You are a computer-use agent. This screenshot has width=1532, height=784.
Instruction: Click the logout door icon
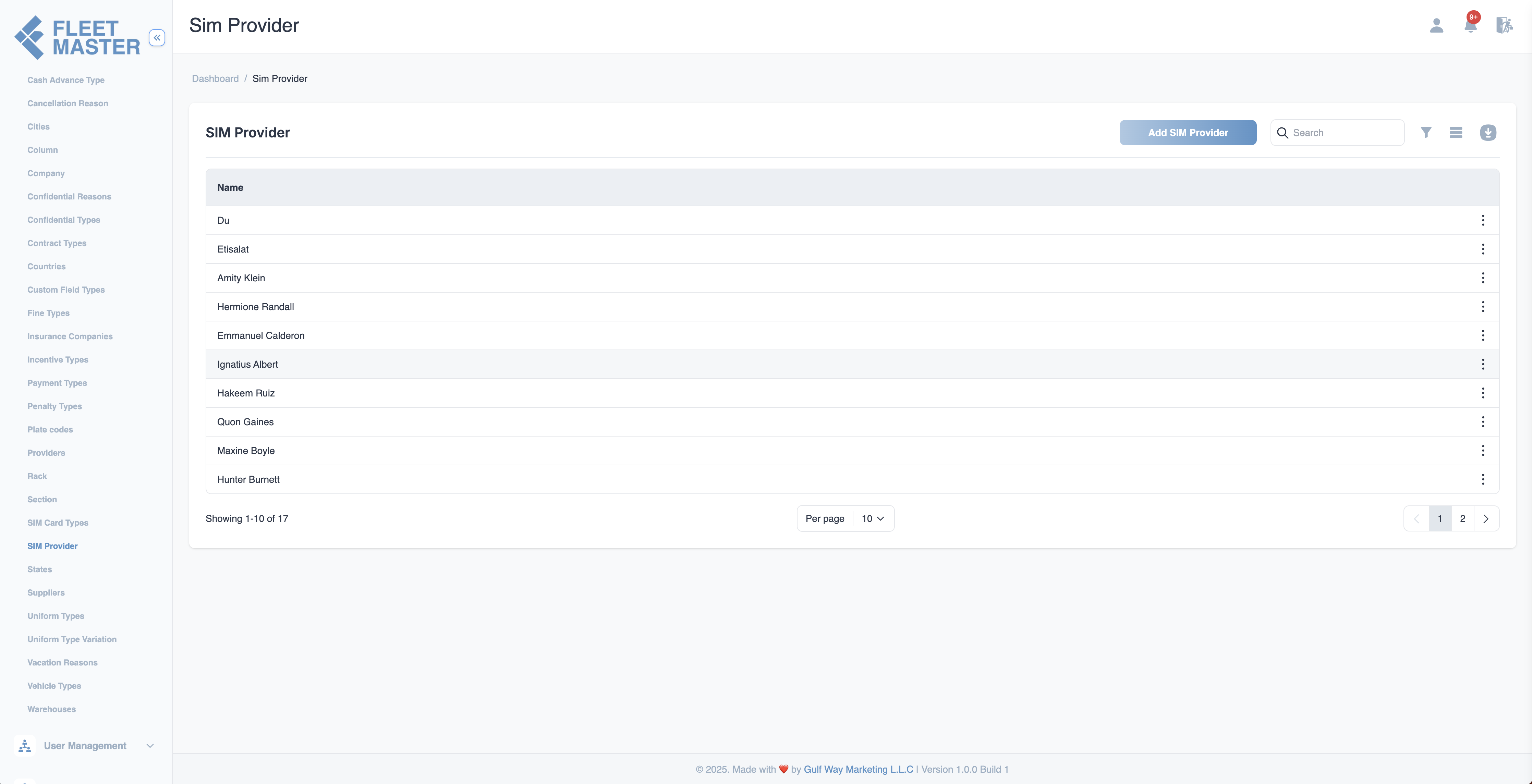tap(1504, 26)
